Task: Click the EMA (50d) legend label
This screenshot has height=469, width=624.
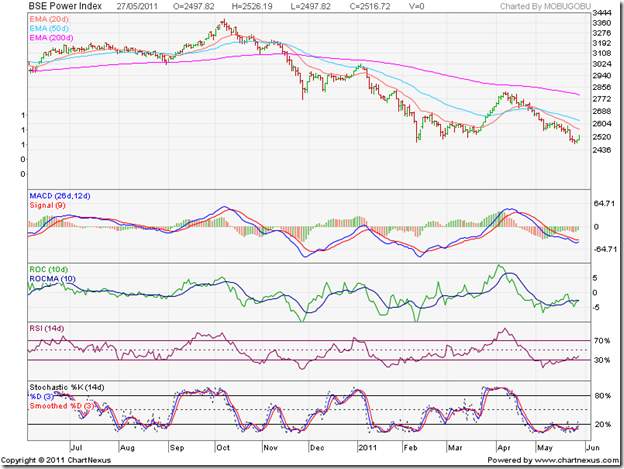Action: pyautogui.click(x=49, y=28)
